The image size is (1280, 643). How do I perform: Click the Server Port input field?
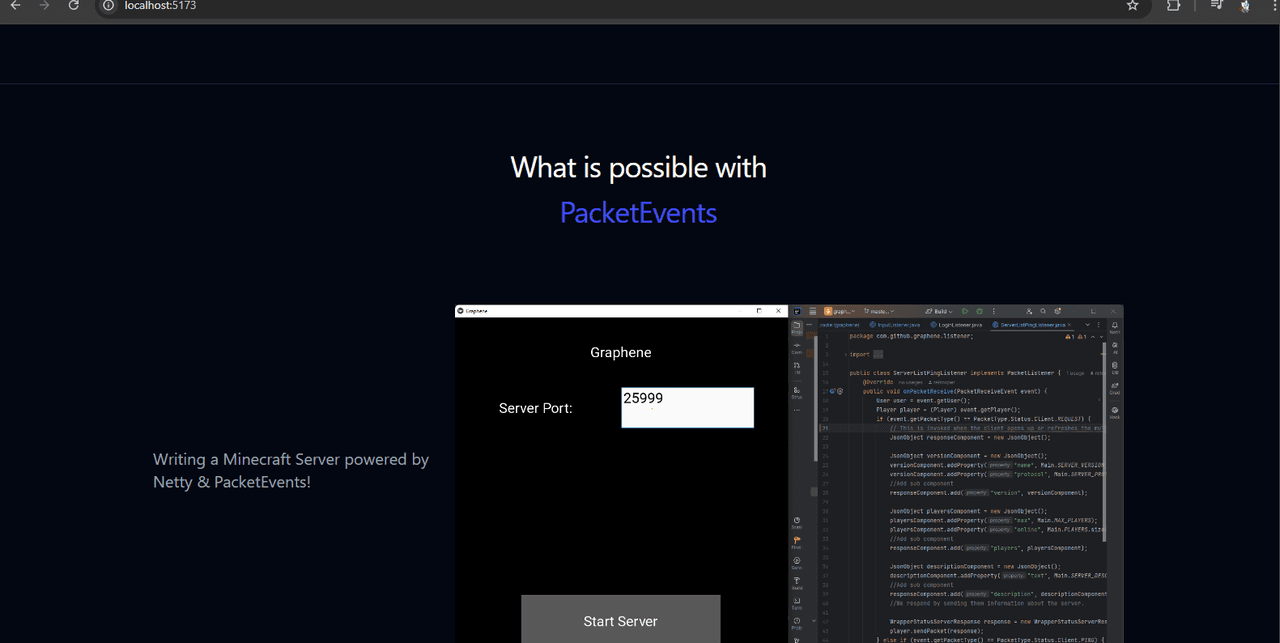687,408
